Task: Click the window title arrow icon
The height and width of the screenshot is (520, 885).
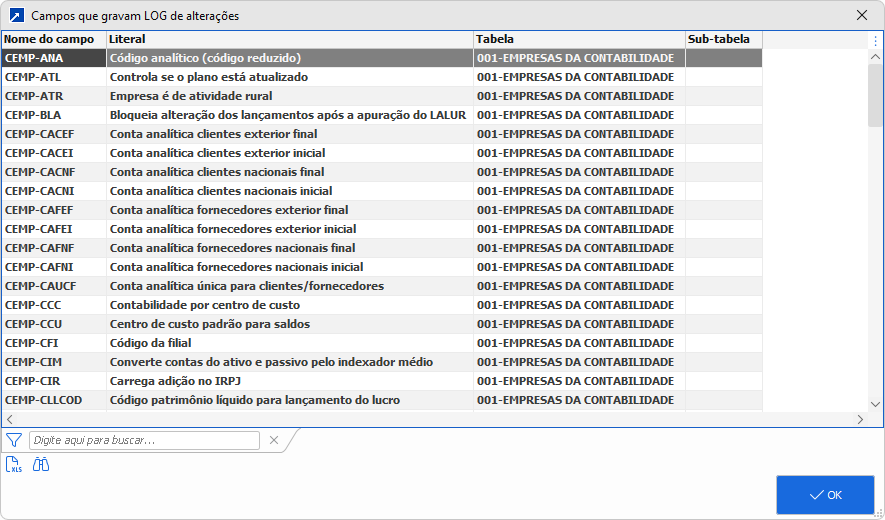Action: click(15, 16)
